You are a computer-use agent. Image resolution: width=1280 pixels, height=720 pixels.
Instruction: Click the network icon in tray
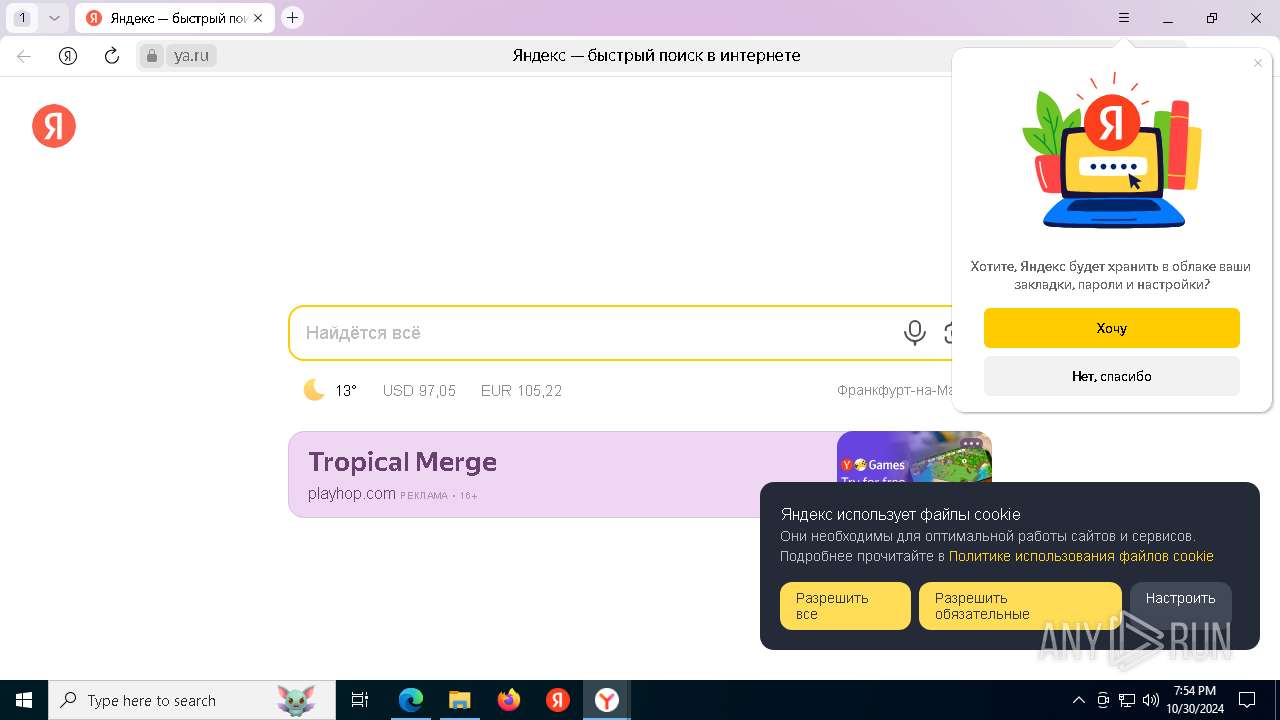pyautogui.click(x=1127, y=700)
